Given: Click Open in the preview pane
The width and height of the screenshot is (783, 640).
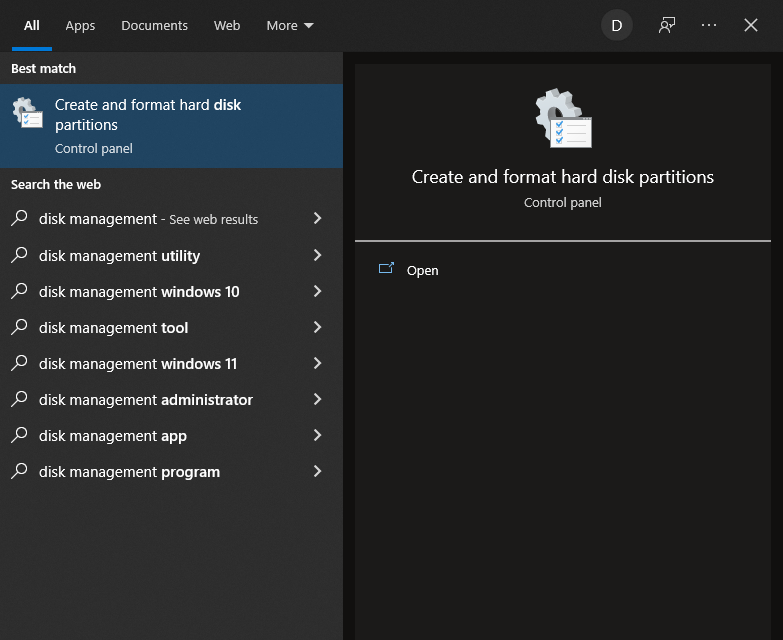Looking at the screenshot, I should 422,271.
